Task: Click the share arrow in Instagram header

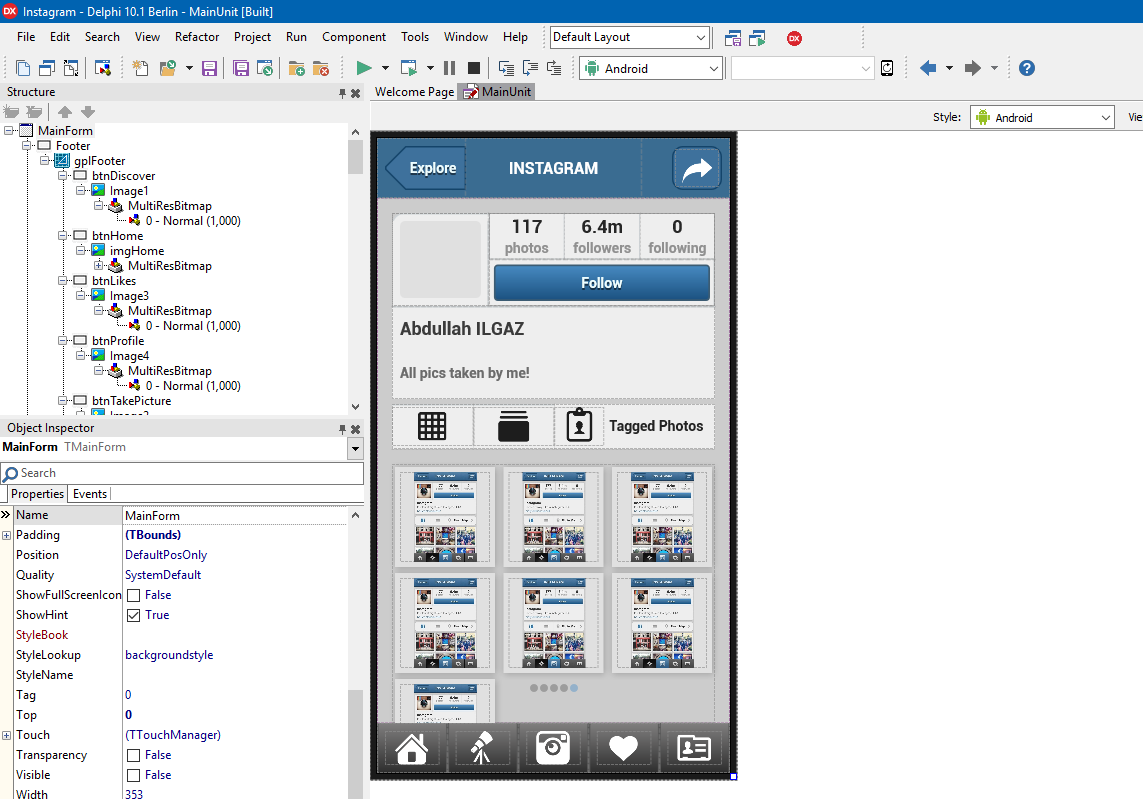Action: point(697,168)
